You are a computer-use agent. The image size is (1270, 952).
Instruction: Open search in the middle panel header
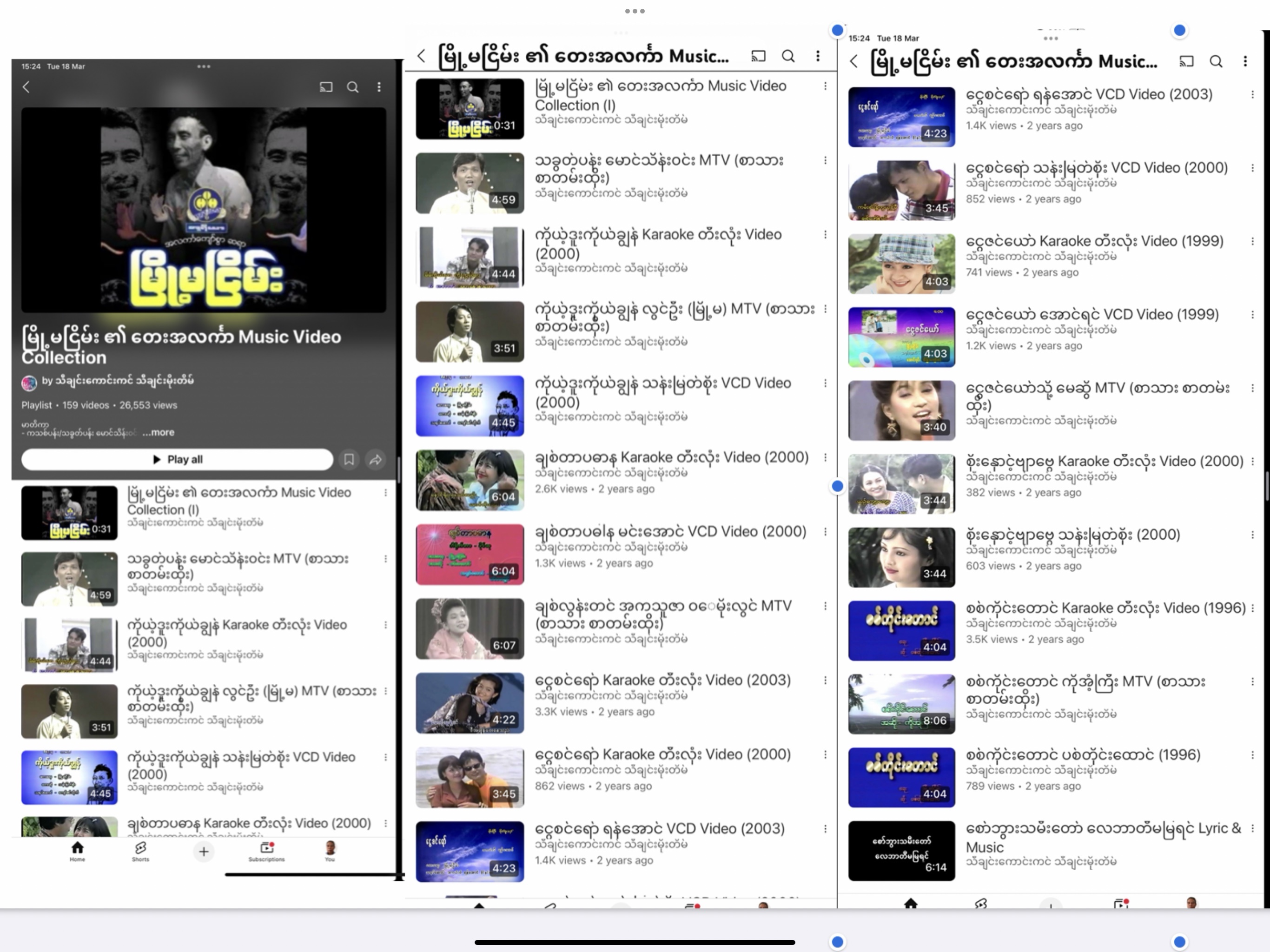coord(788,56)
